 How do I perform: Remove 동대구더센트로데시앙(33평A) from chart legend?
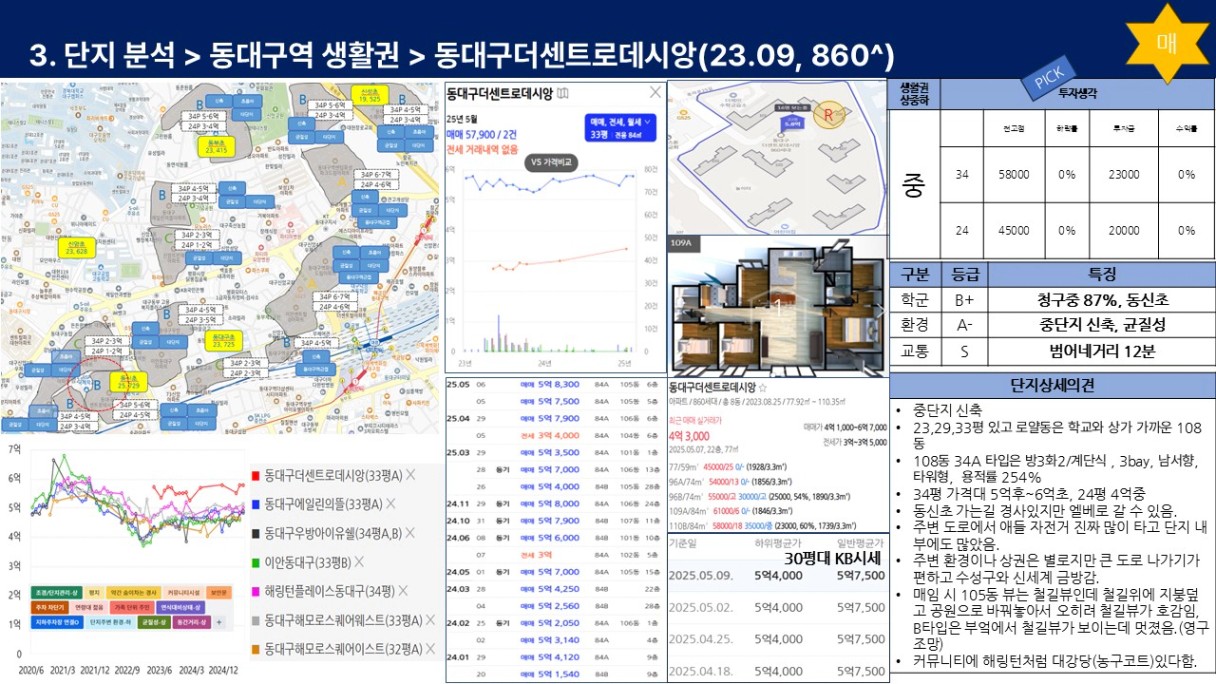[409, 476]
